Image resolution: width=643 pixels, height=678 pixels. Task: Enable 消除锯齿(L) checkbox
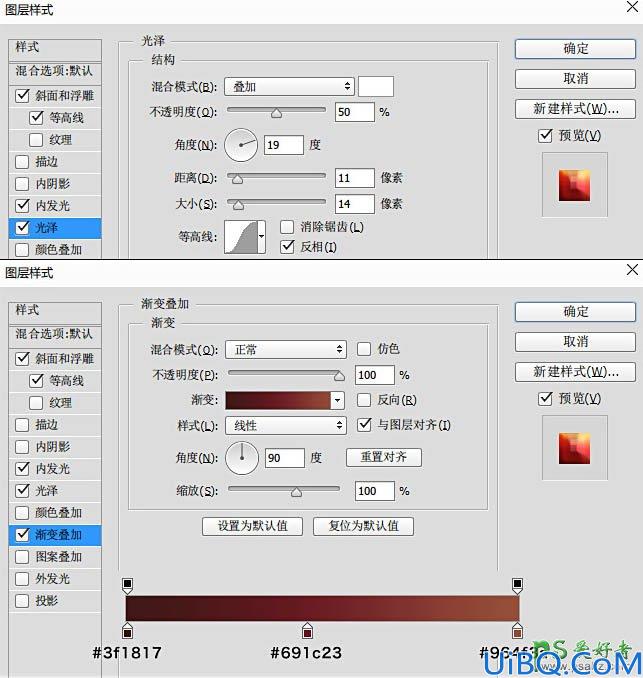tap(287, 227)
